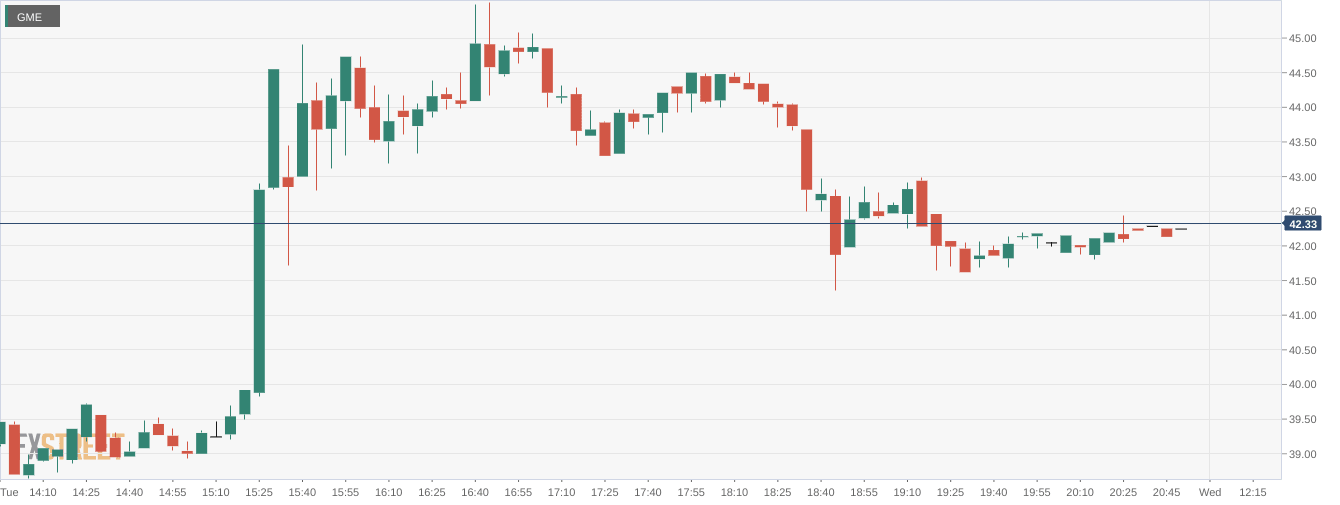Click the GME symbol label
The height and width of the screenshot is (505, 1340).
pyautogui.click(x=32, y=16)
